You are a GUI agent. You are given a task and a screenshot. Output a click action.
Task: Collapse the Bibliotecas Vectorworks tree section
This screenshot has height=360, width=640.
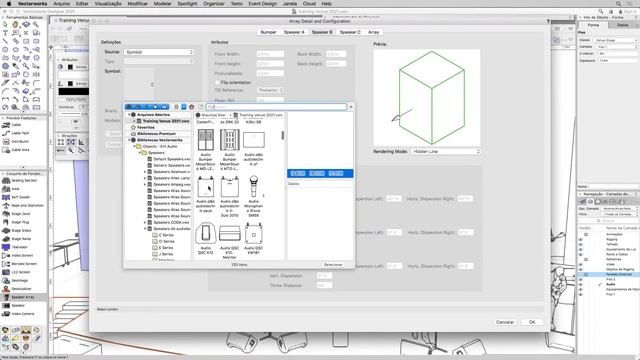[129, 140]
